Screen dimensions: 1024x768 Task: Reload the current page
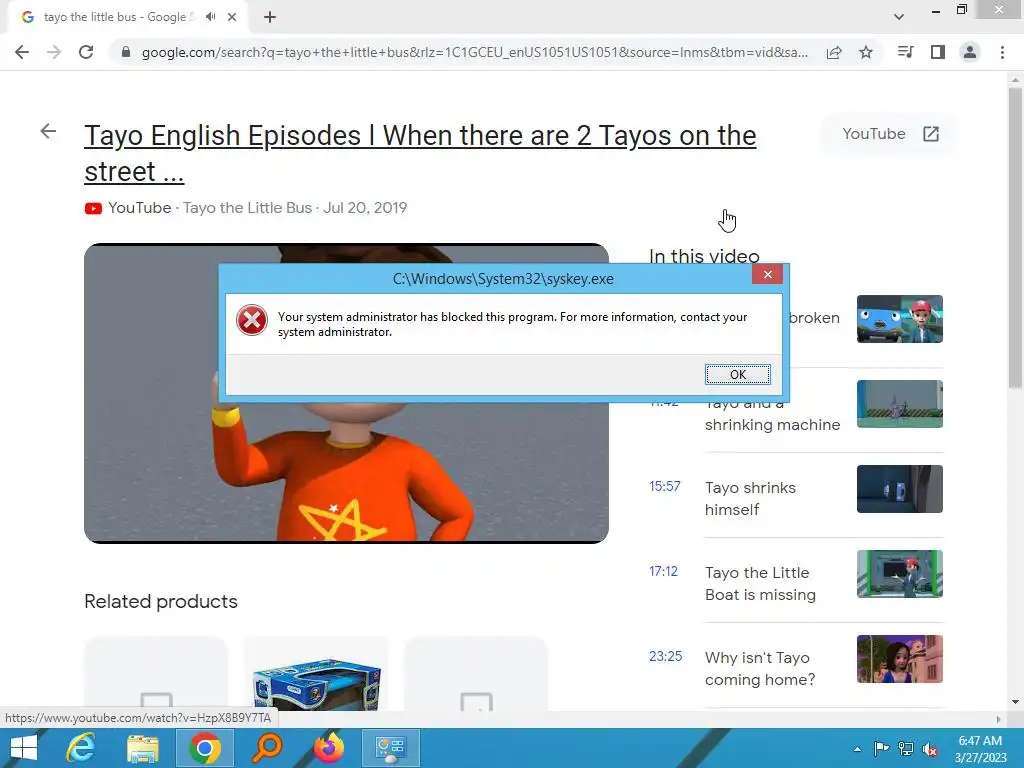[86, 52]
